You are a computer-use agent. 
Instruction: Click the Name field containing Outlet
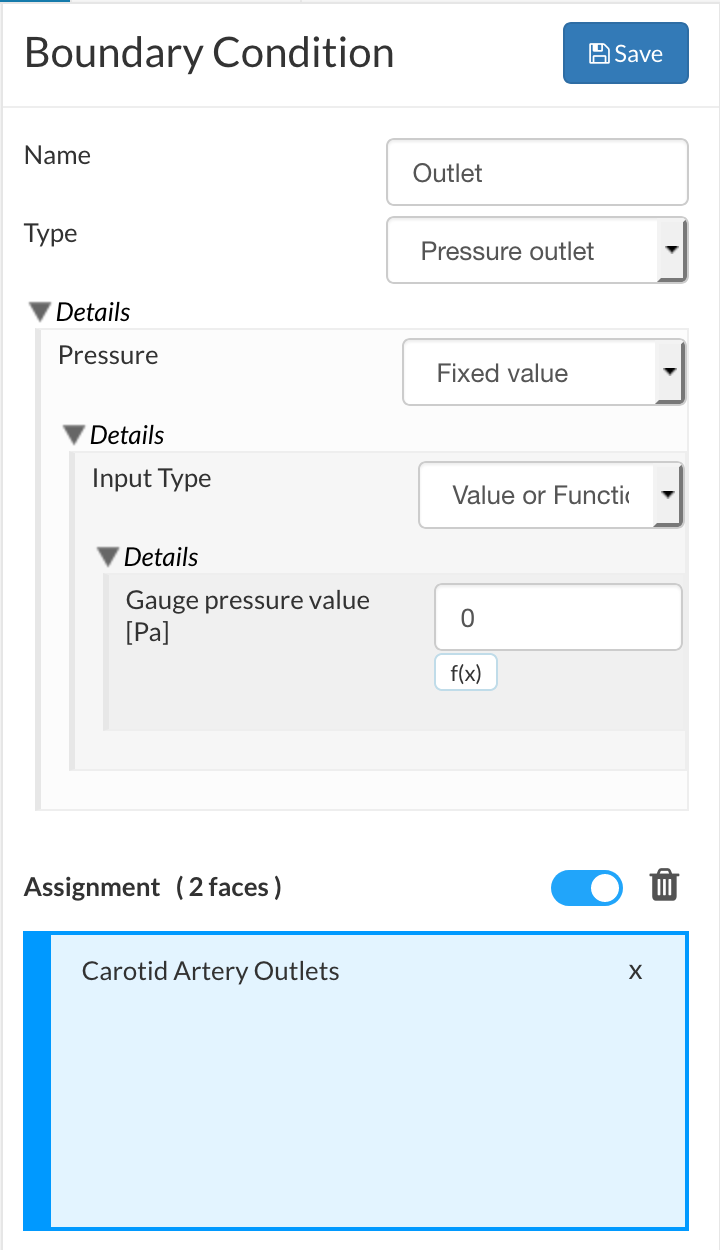[537, 173]
